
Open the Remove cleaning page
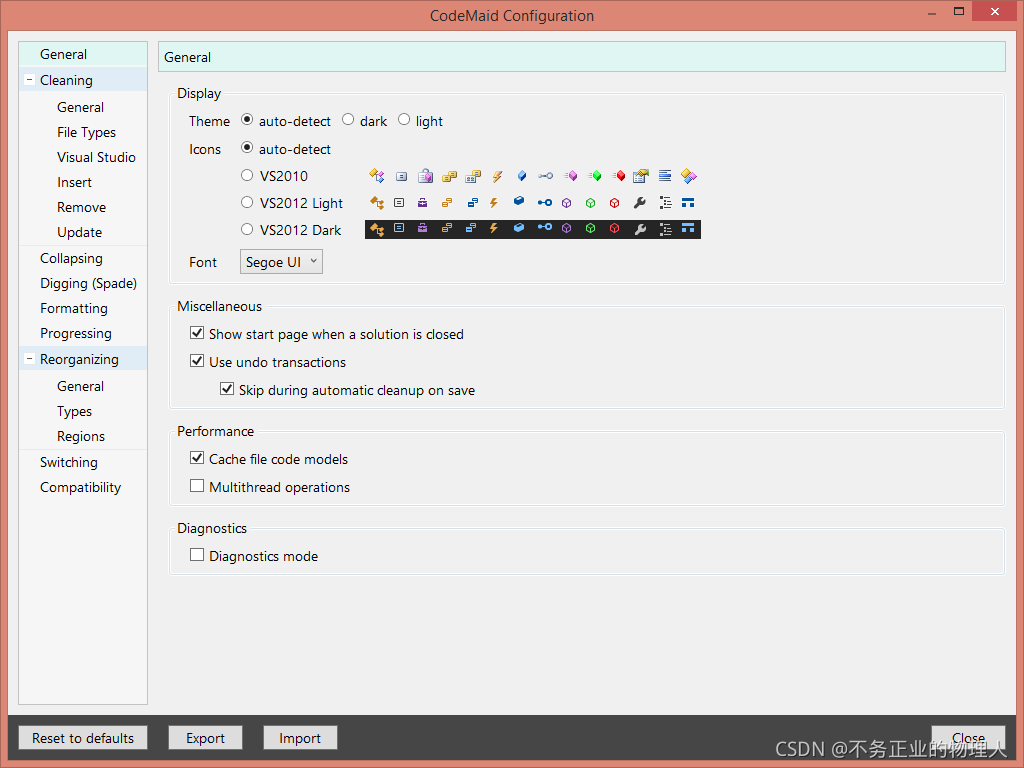click(83, 207)
